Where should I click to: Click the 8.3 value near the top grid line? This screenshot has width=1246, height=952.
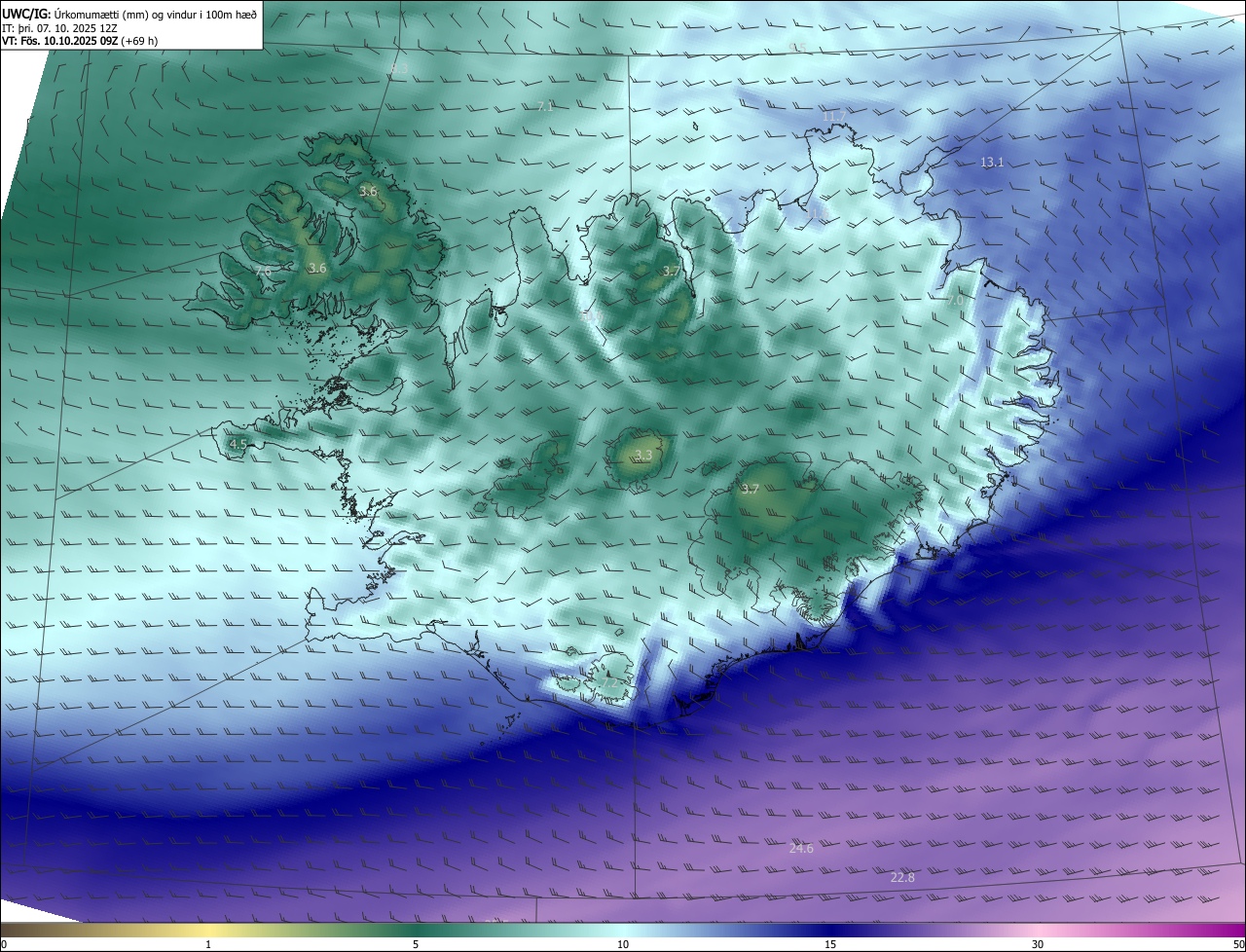[x=399, y=69]
